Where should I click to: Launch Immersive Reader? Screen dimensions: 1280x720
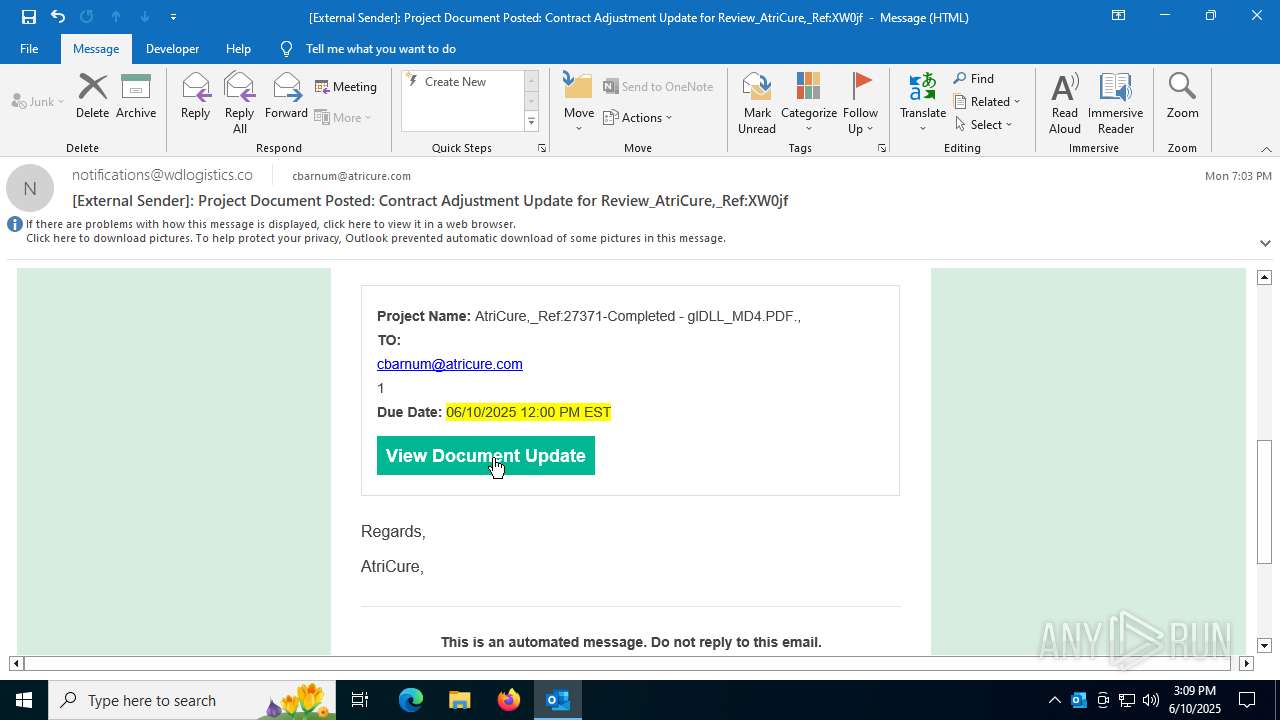[1116, 103]
